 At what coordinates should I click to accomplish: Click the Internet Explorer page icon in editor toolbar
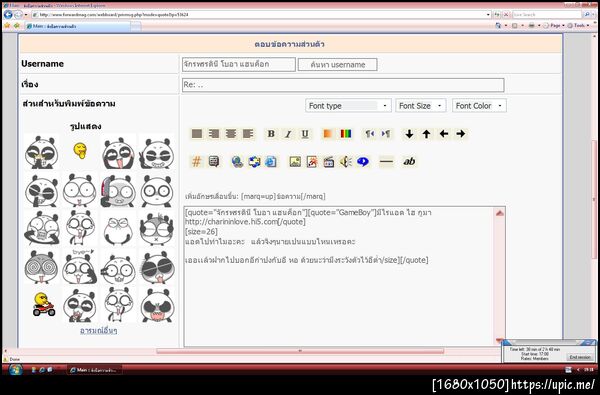point(271,162)
